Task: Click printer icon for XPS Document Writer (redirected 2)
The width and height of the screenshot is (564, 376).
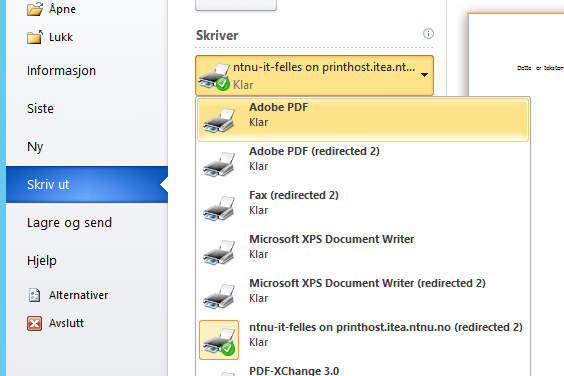Action: tap(219, 296)
